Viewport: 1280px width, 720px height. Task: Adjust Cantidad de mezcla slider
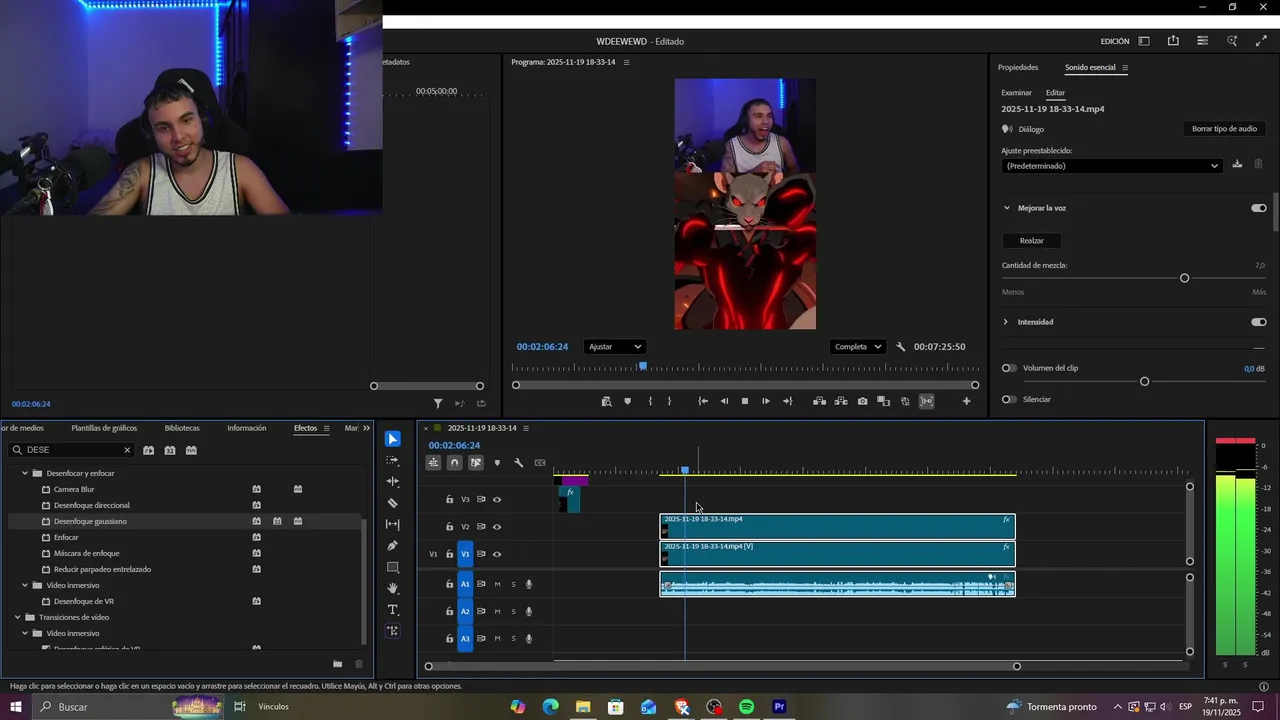[1184, 278]
